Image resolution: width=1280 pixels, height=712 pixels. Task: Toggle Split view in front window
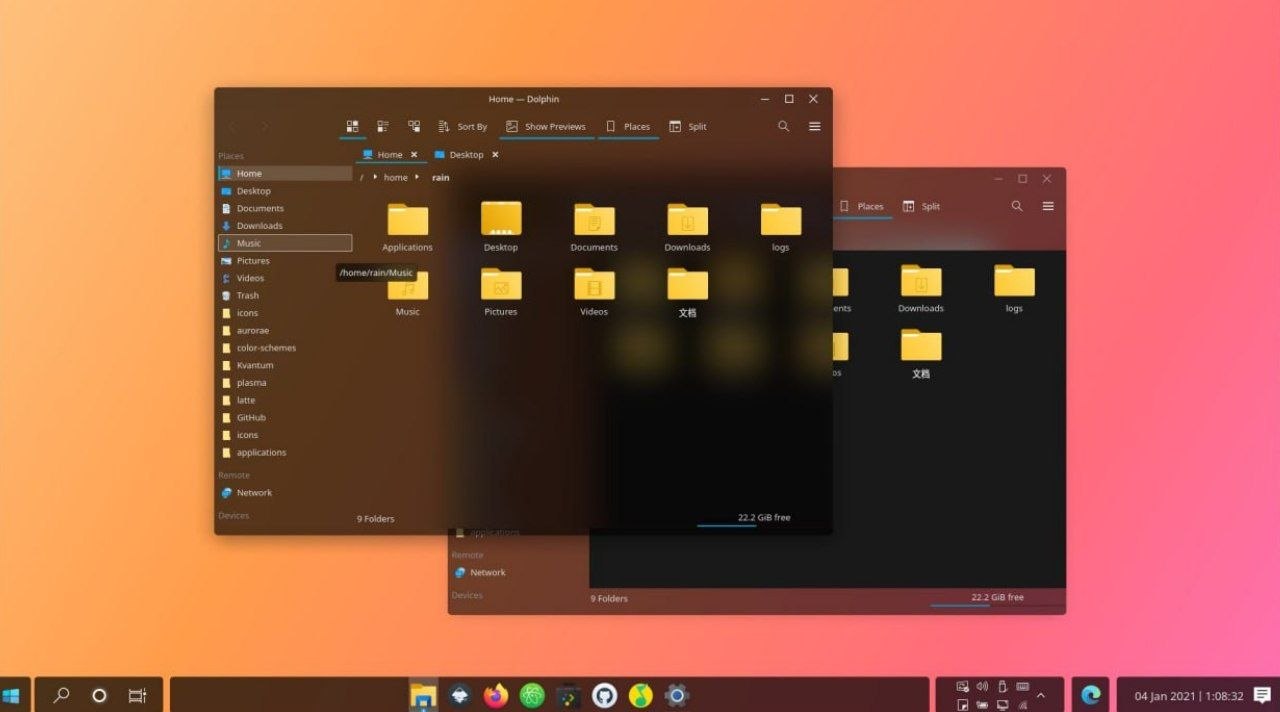[x=688, y=127]
